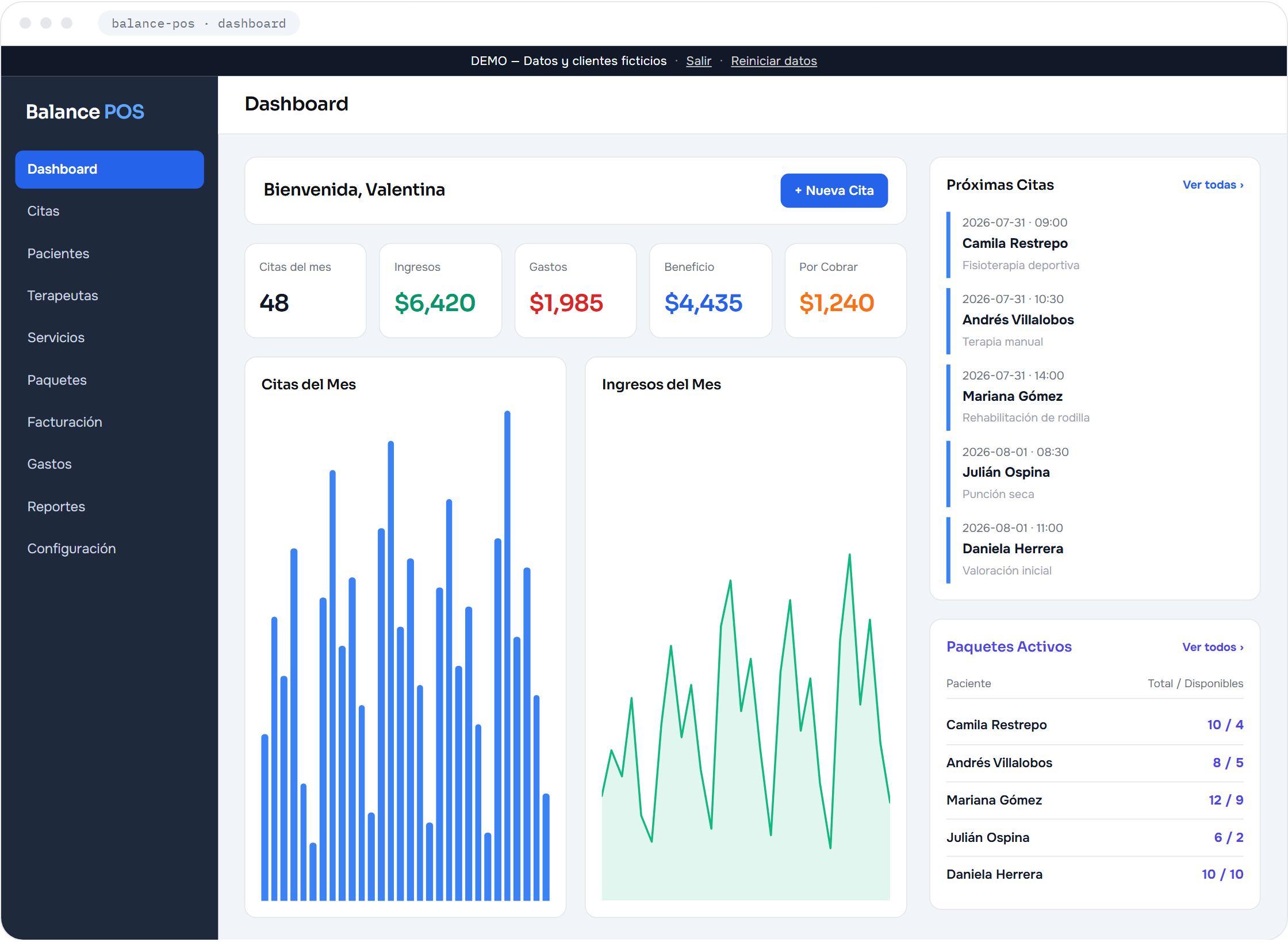This screenshot has width=1288, height=942.
Task: Open Configuración in the sidebar
Action: pos(109,549)
